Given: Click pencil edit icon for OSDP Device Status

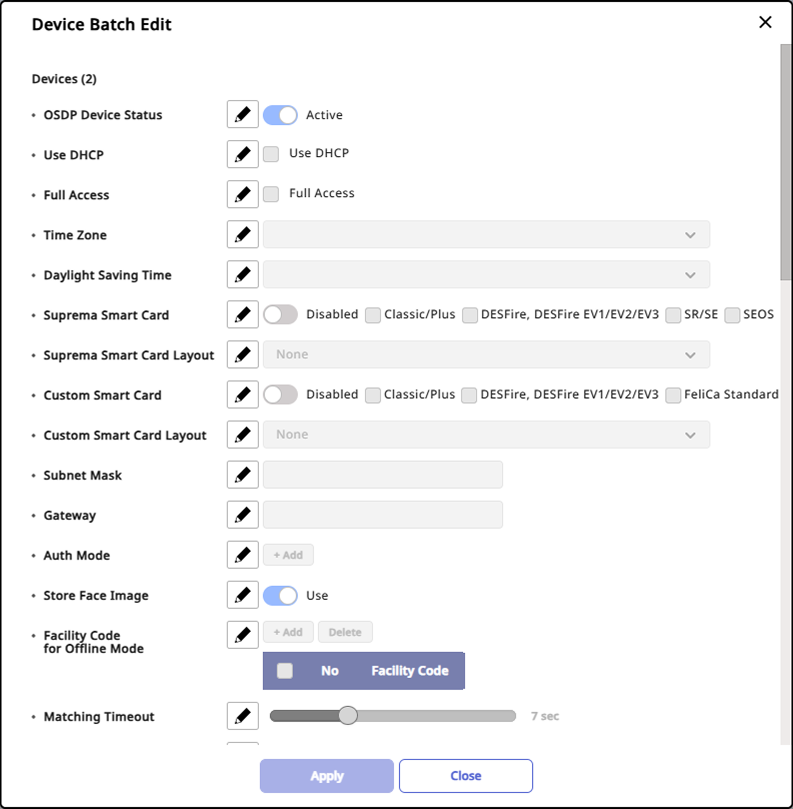Looking at the screenshot, I should pos(242,115).
